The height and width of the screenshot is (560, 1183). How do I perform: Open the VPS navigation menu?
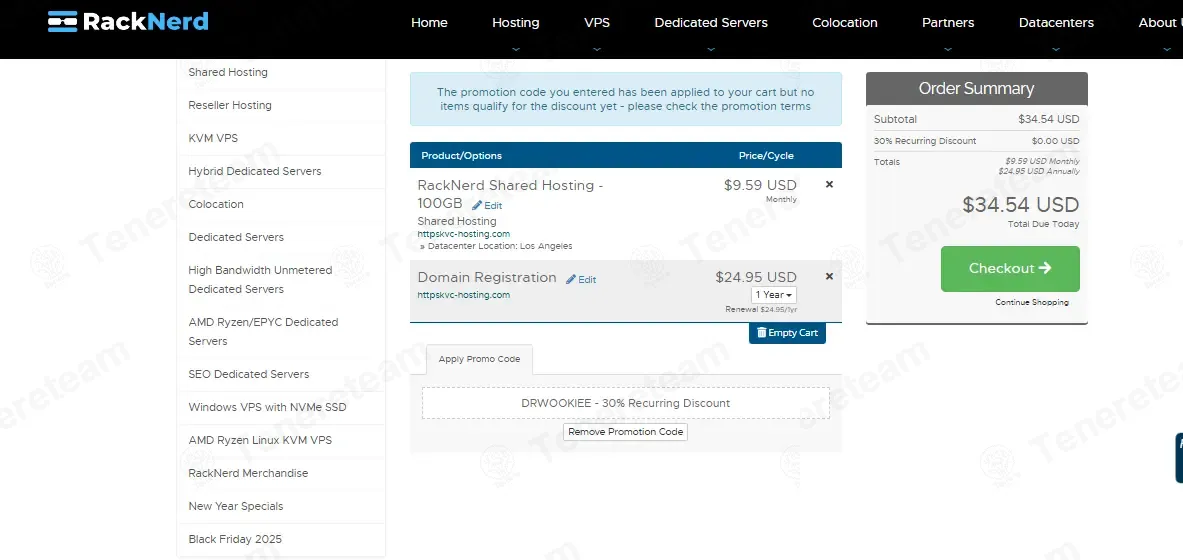[597, 23]
